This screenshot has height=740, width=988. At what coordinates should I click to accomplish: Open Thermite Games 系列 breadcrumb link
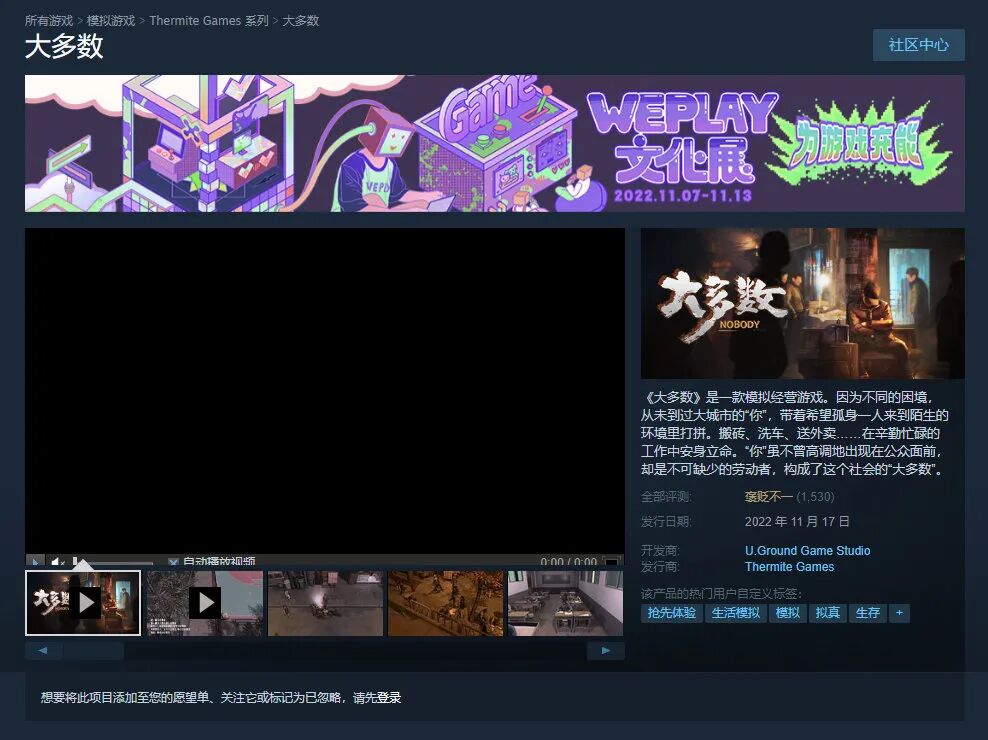coord(209,21)
